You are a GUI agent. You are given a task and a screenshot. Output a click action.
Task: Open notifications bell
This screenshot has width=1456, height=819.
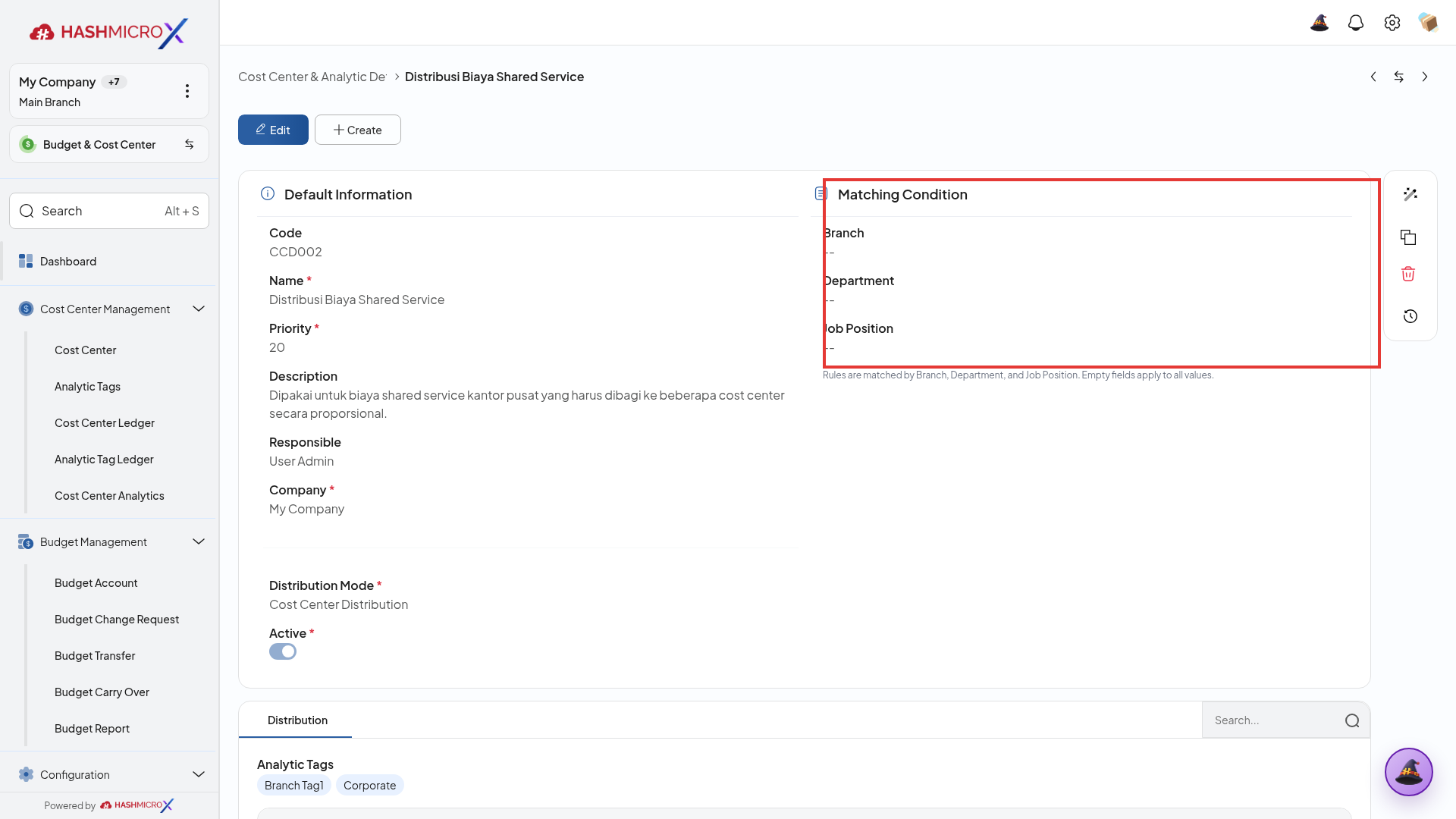(x=1356, y=23)
